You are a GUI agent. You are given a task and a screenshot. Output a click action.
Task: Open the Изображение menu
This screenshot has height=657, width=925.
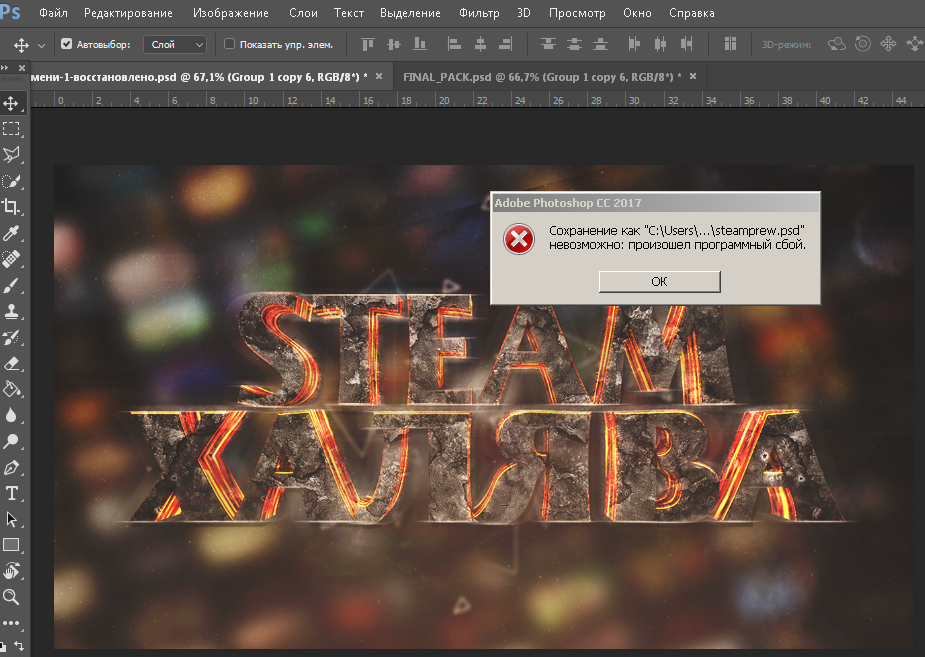[231, 13]
